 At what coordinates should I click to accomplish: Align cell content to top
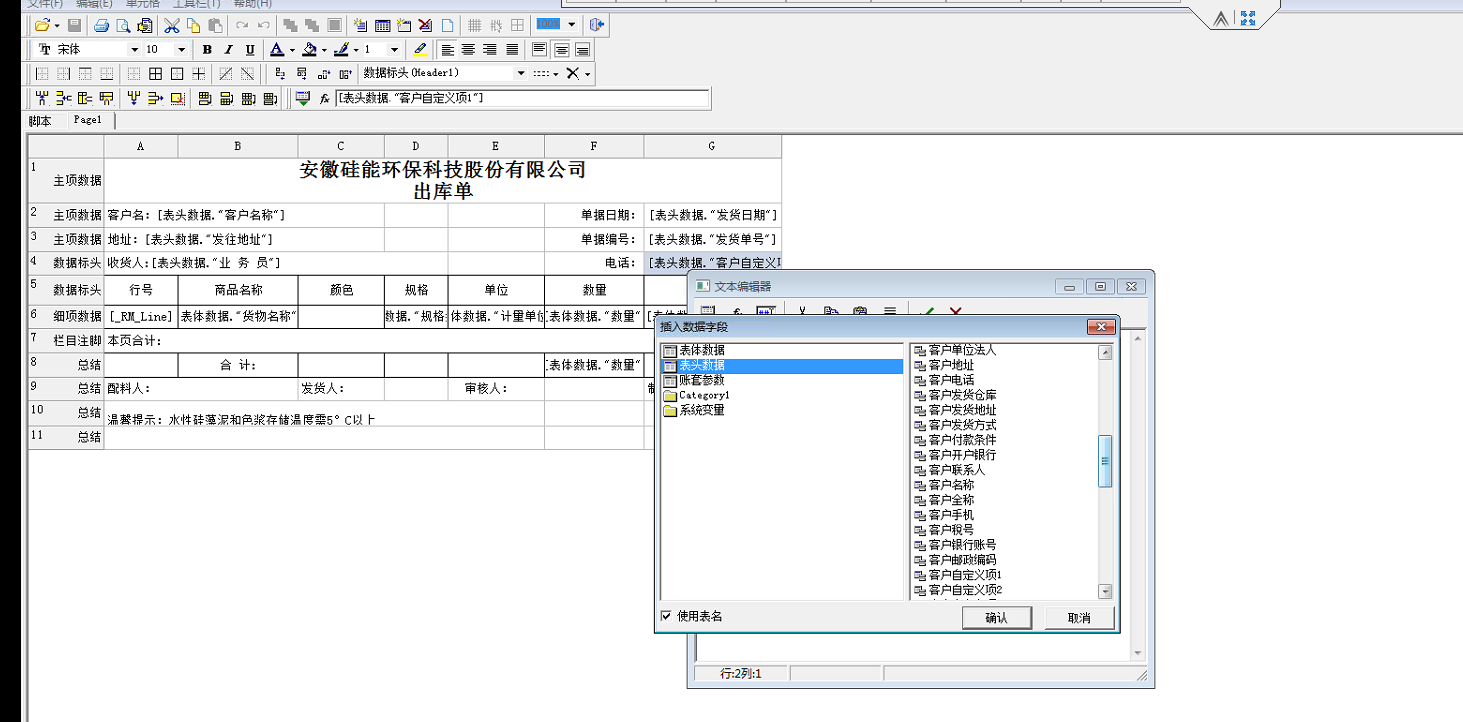[539, 50]
